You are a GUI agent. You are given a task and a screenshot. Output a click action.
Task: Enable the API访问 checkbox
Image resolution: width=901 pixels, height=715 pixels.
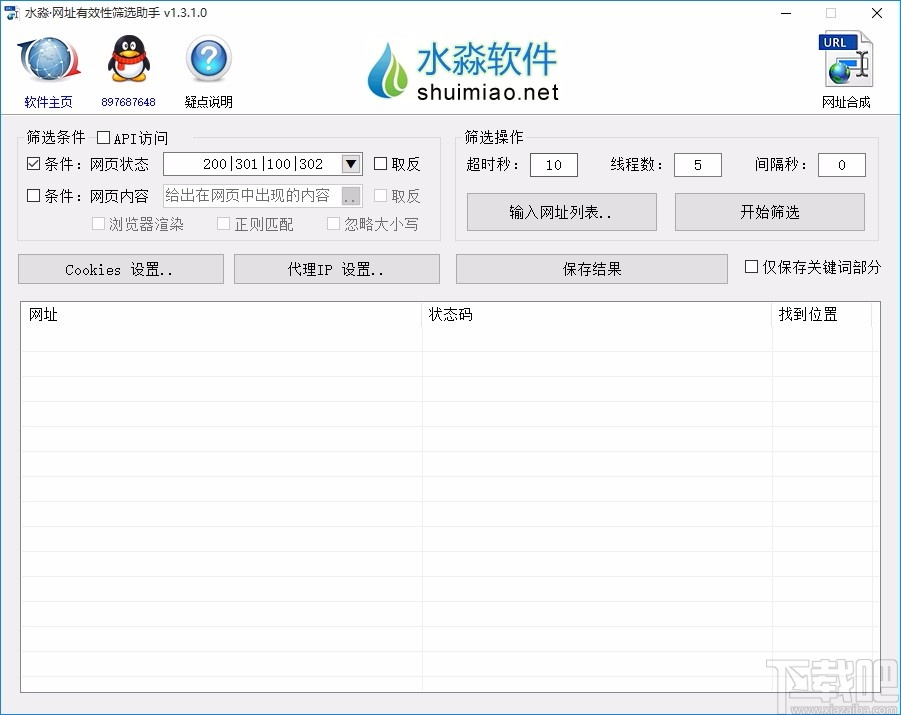(x=103, y=137)
